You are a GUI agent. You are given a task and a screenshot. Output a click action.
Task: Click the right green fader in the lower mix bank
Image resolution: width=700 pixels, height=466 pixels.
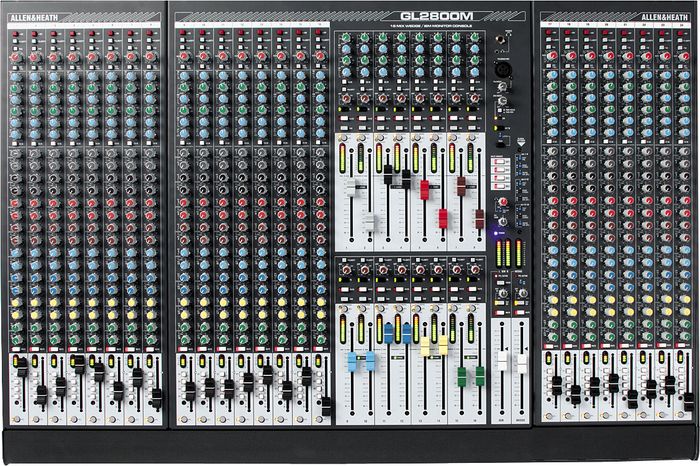point(479,376)
